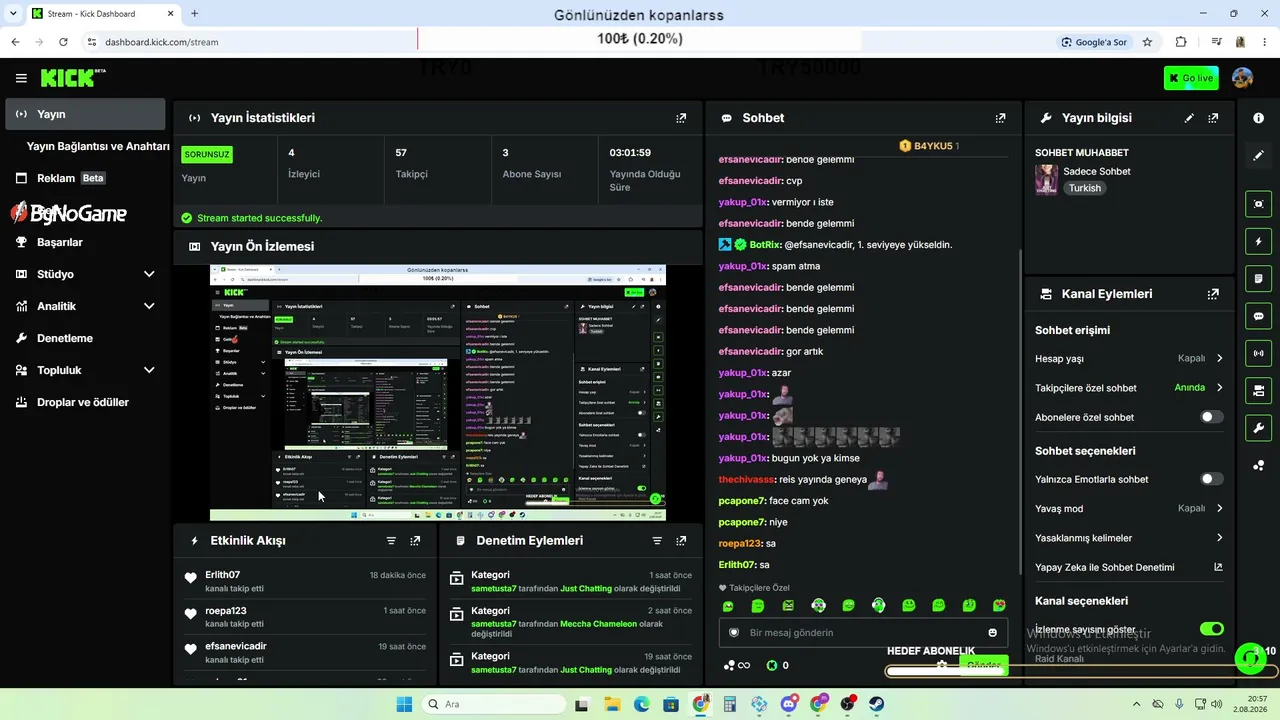
Task: Toggle the stream stats broadcast widget in right rail
Action: (1258, 353)
